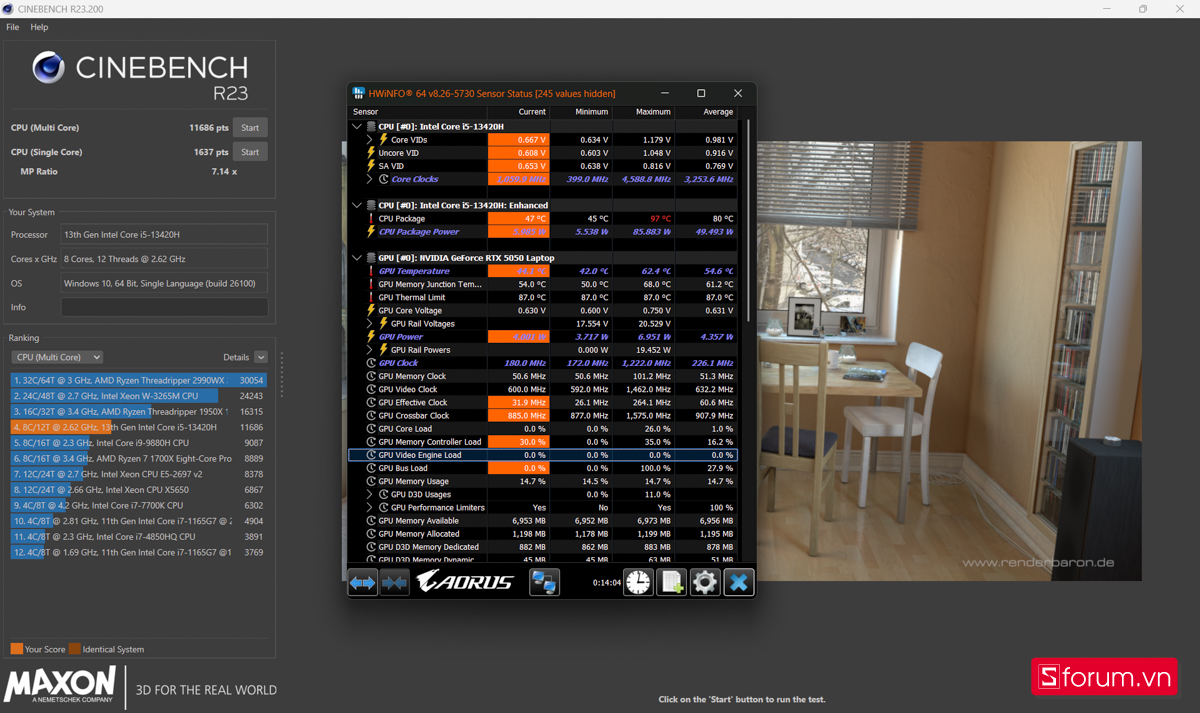
Task: Select ranking row 1 AMD Ryzen Threadripper 2990WX
Action: click(138, 380)
